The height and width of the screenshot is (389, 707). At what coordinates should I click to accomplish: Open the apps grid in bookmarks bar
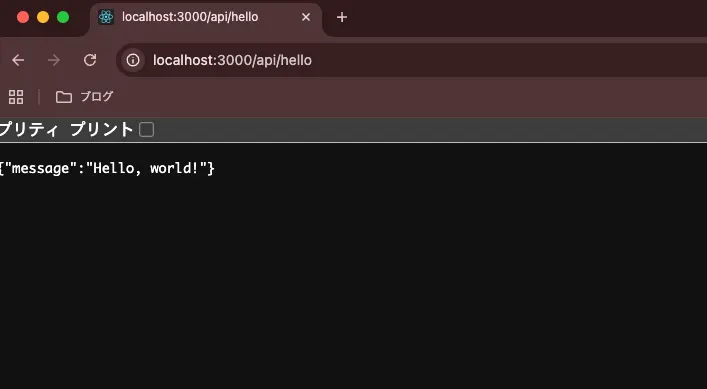coord(16,96)
